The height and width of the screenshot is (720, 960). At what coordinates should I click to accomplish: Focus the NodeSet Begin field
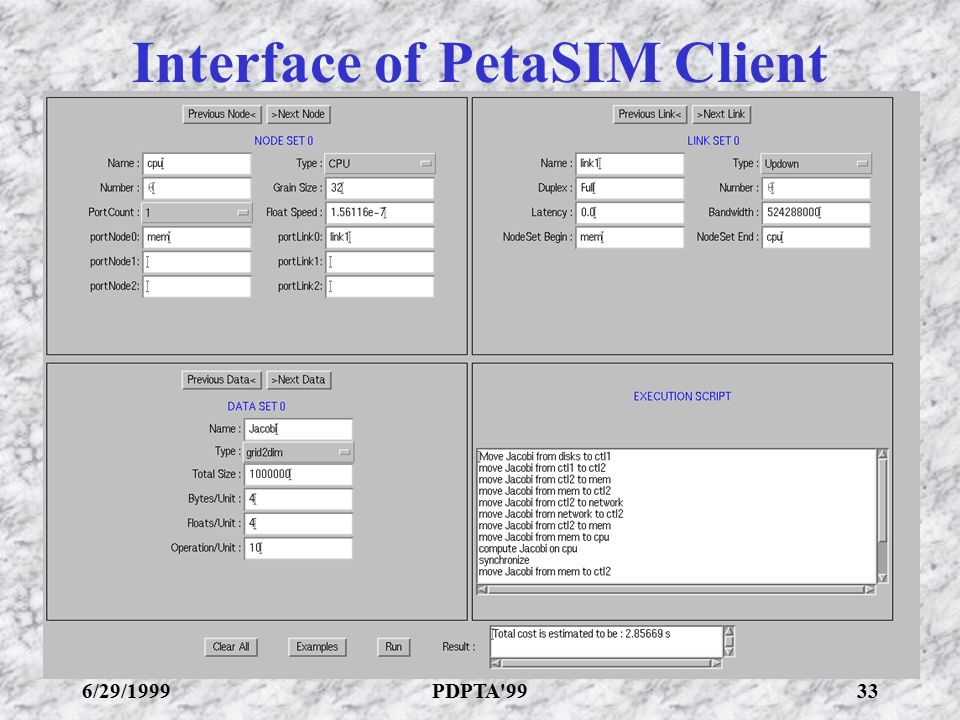point(629,237)
